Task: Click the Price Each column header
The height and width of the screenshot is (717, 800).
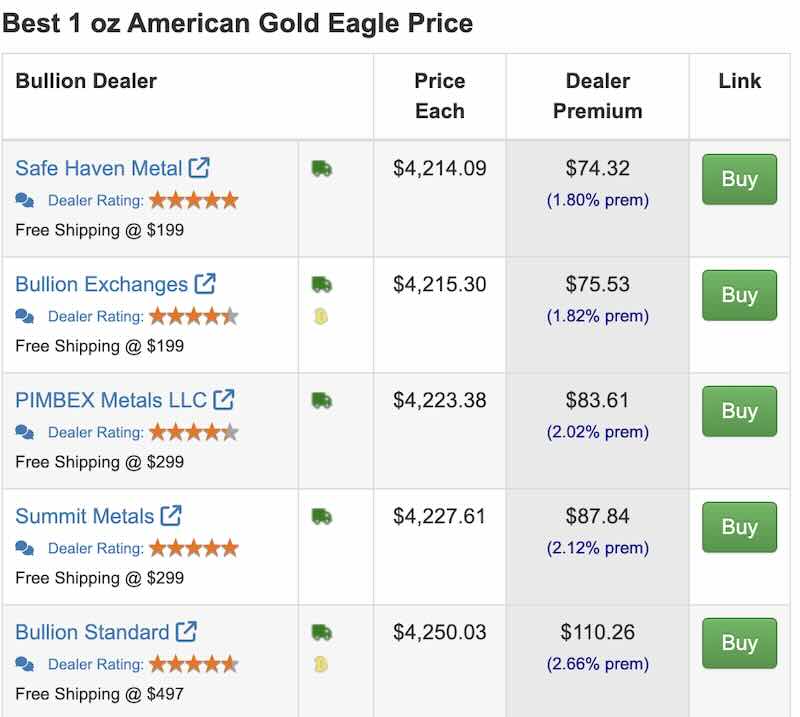Action: point(440,96)
